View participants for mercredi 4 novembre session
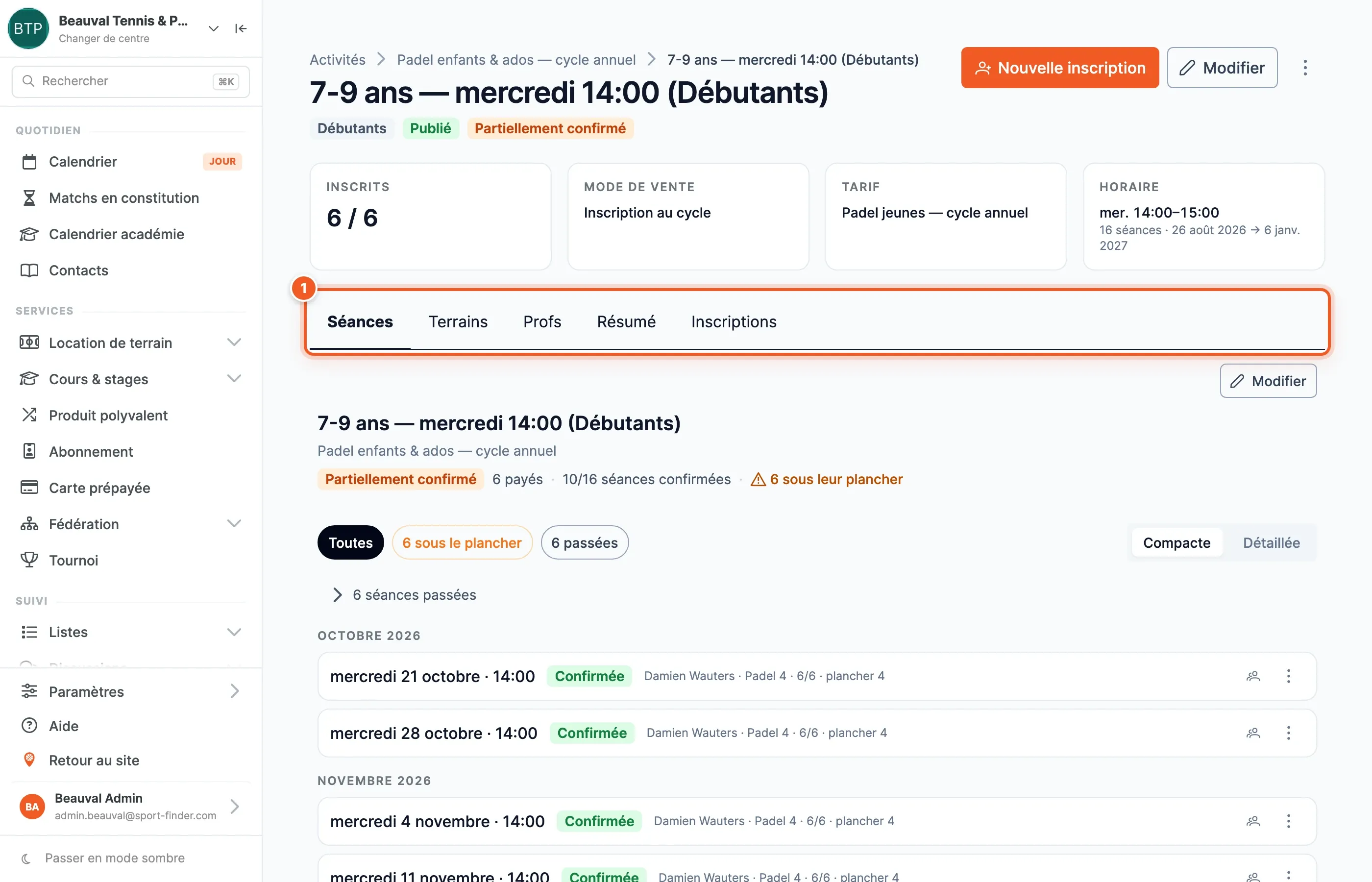 [x=1253, y=821]
